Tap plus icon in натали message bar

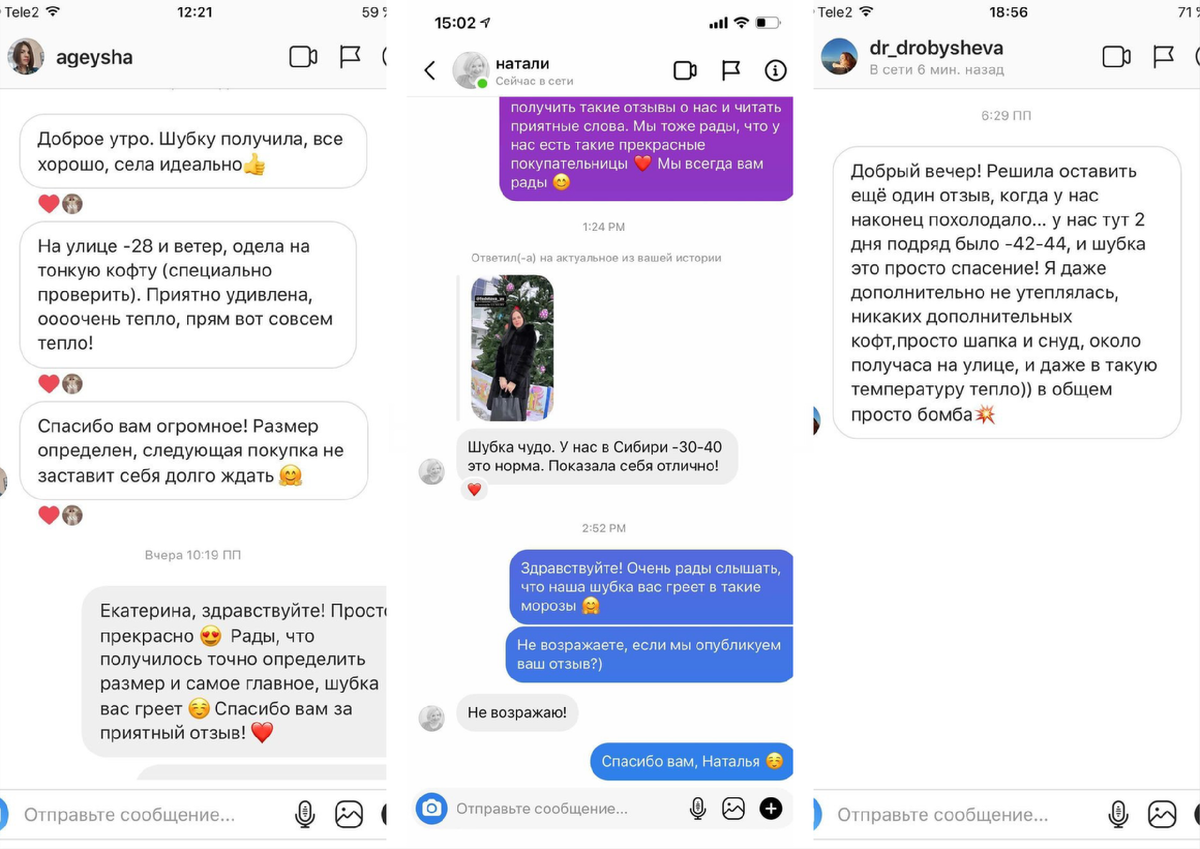771,808
